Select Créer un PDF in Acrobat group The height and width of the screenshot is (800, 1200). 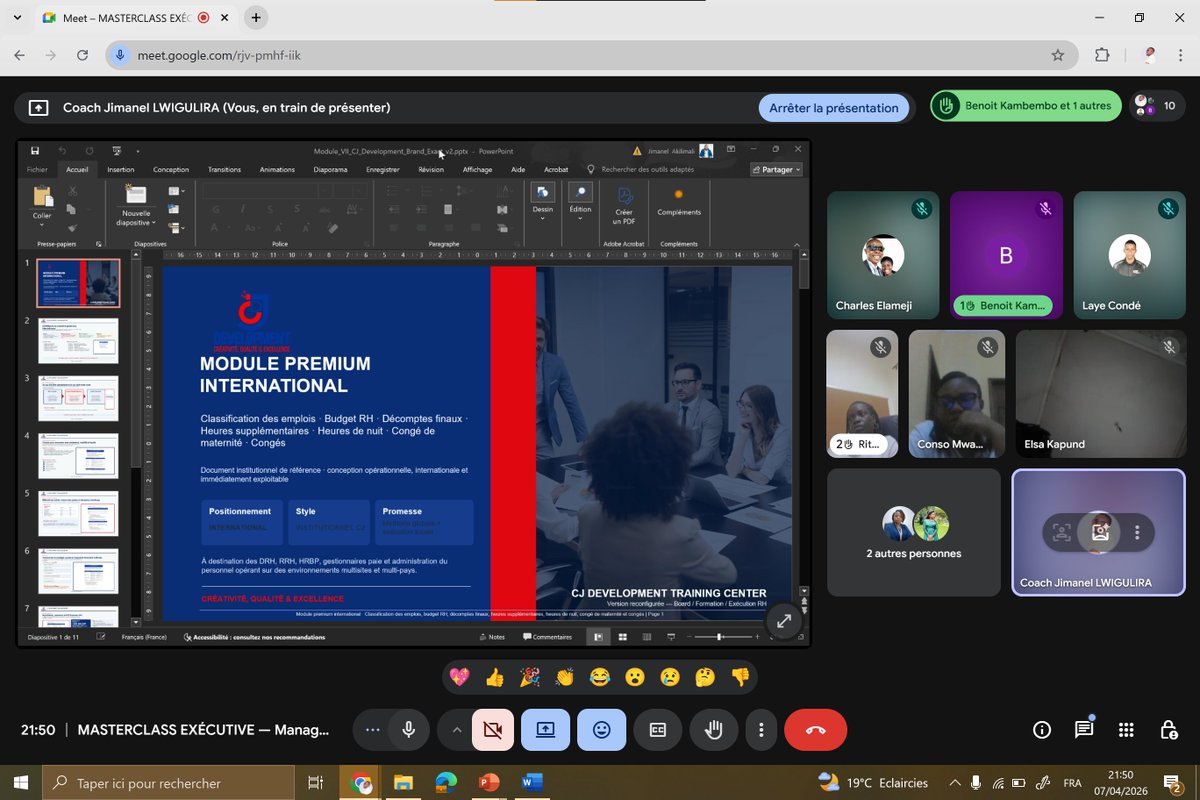(623, 208)
